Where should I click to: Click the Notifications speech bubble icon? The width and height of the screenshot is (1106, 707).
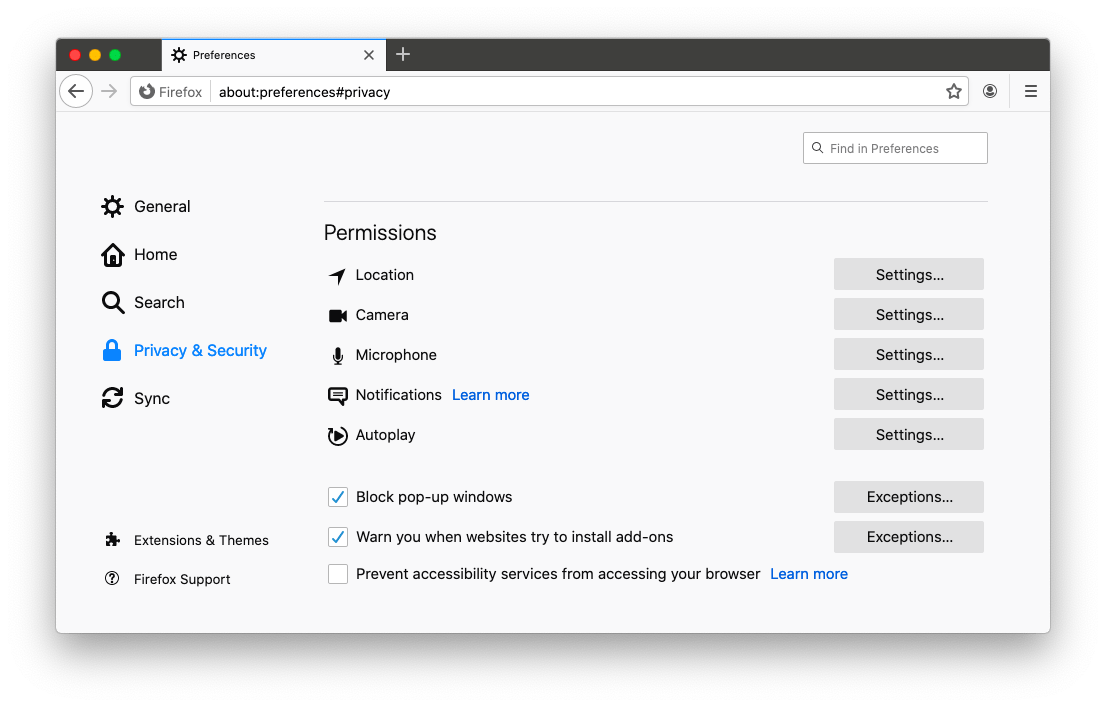click(337, 394)
